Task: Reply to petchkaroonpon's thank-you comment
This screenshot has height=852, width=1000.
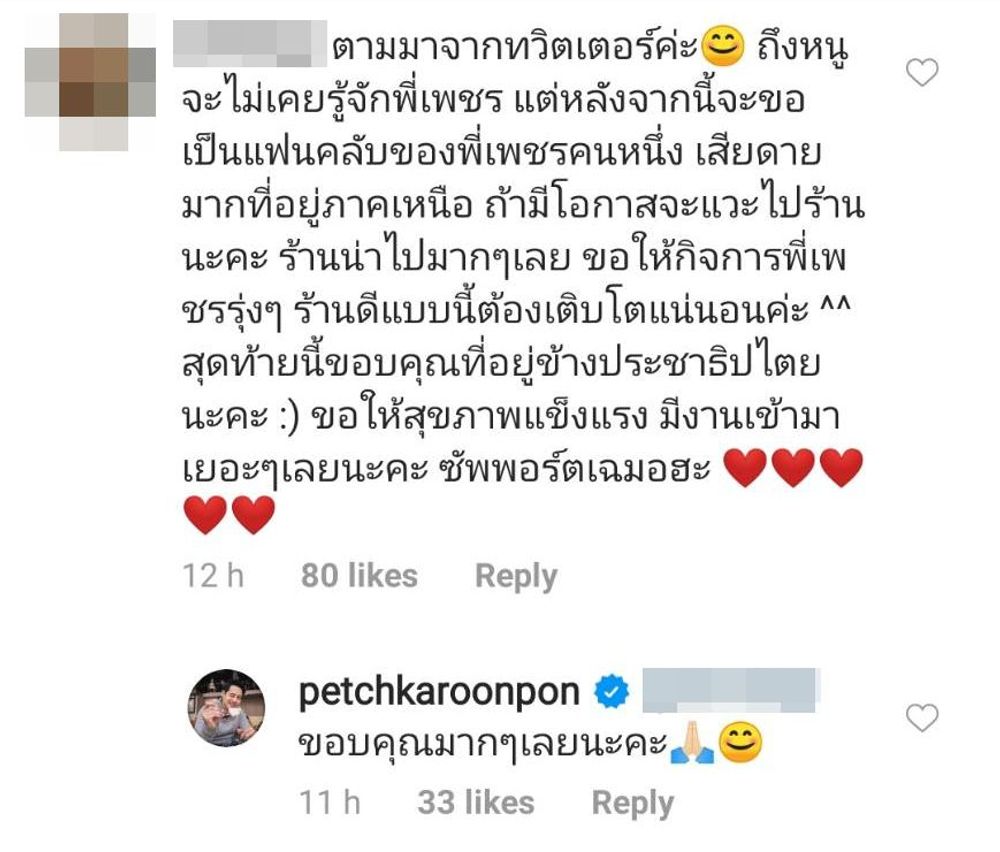Action: pos(633,803)
